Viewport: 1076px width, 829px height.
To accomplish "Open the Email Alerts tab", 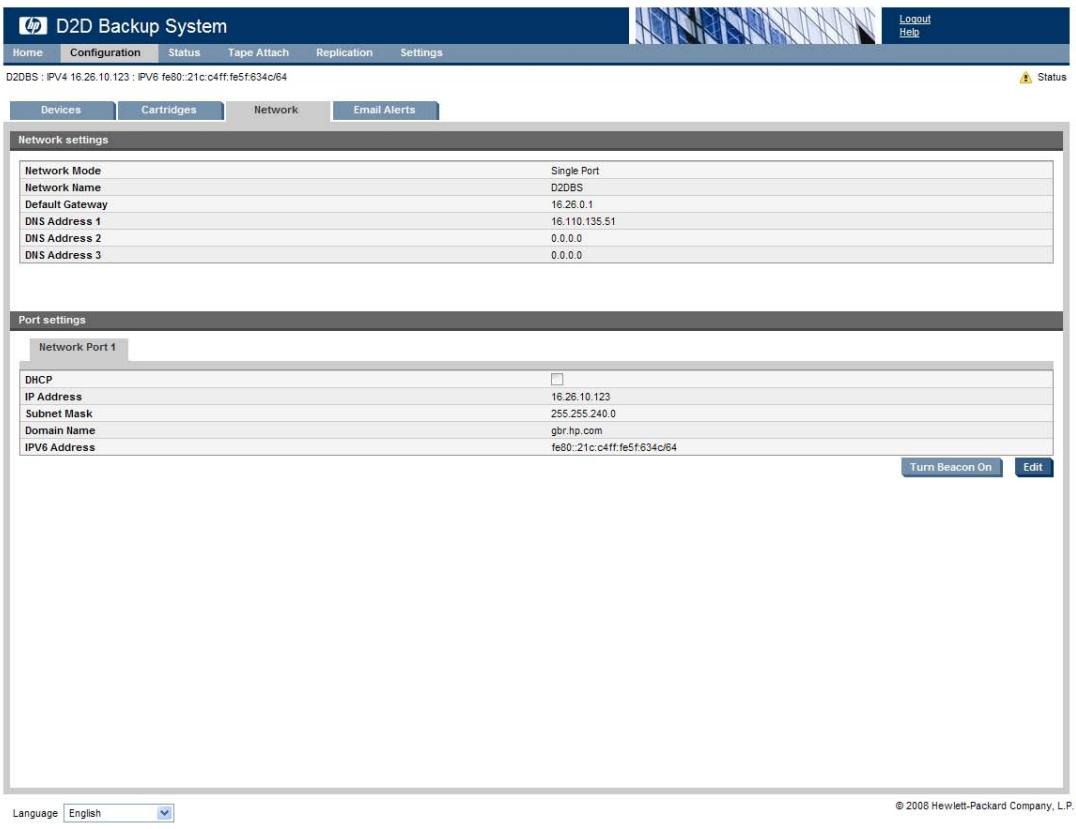I will point(384,110).
